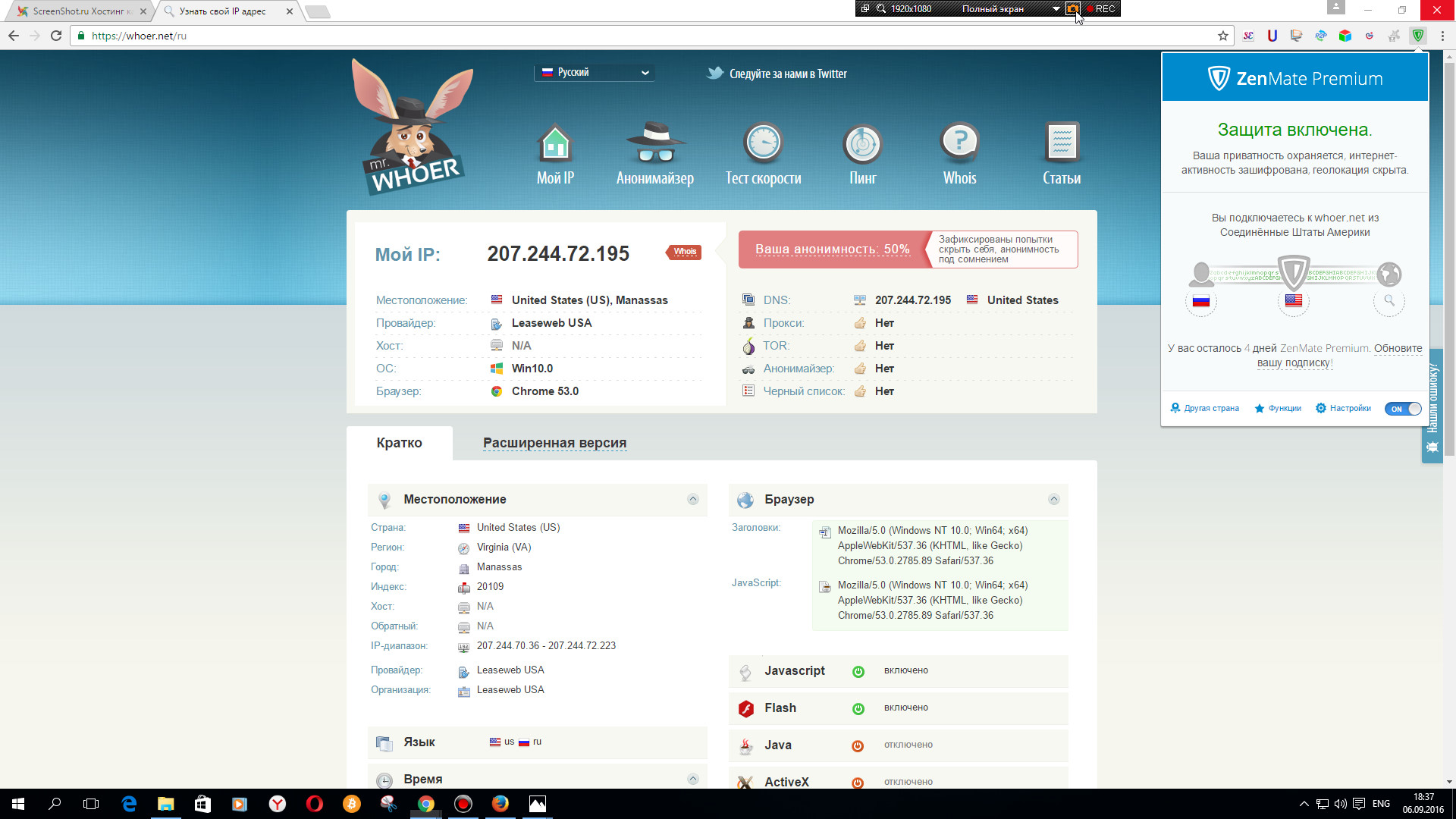Switch to the Расширенная версия tab
This screenshot has height=819, width=1456.
[554, 443]
